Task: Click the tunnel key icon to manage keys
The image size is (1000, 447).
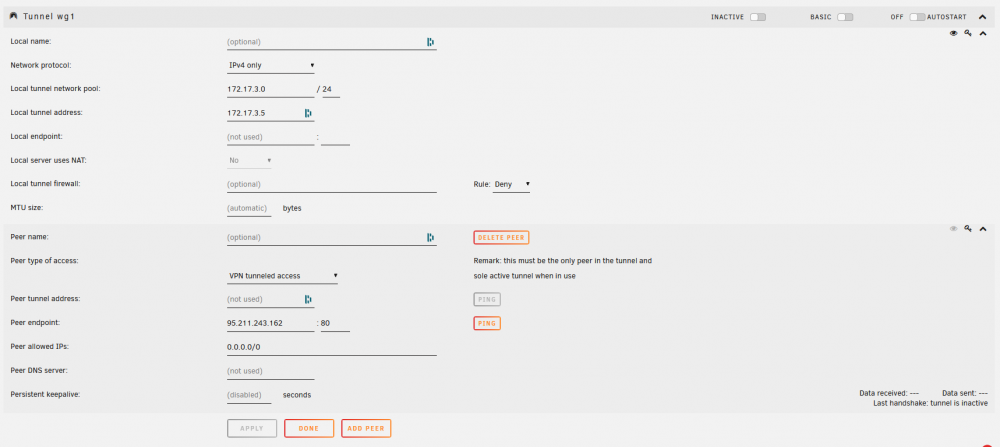Action: (968, 34)
